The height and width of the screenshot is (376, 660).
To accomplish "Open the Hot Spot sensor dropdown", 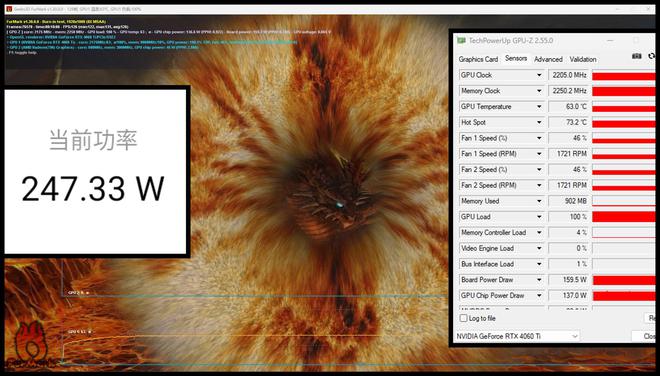I will [x=539, y=122].
